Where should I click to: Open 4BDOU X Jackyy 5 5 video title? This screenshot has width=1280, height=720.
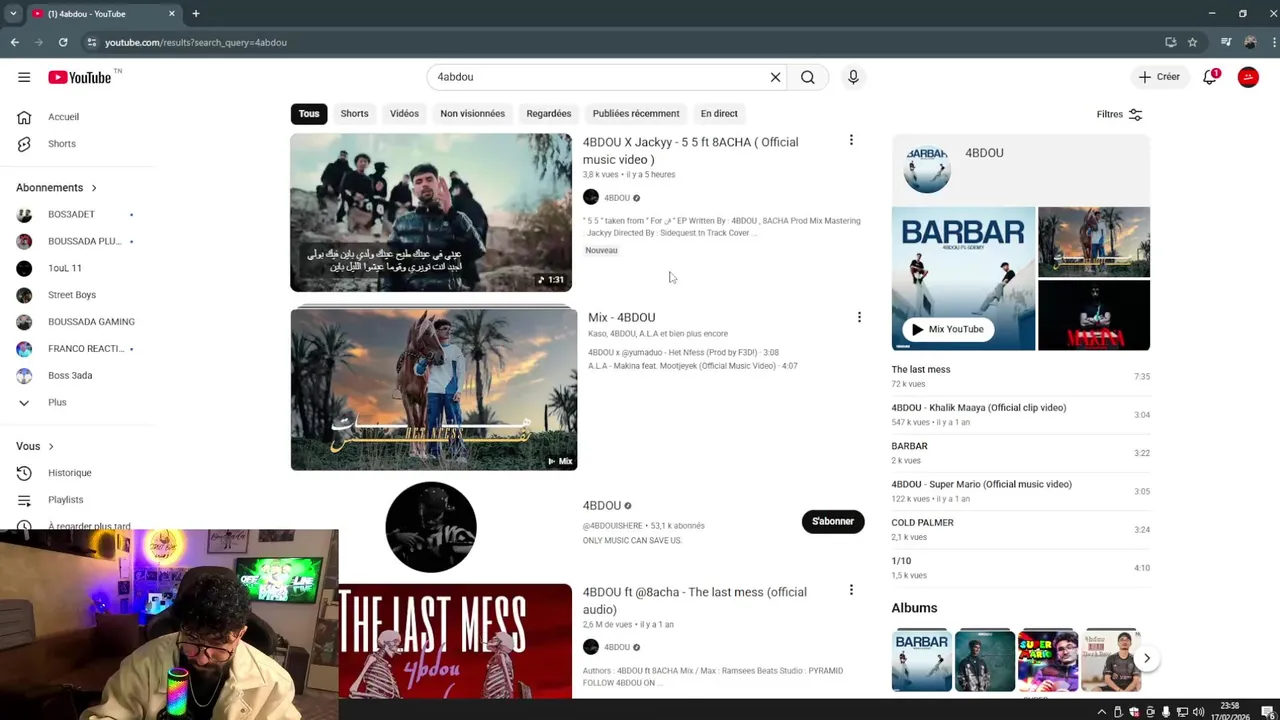(691, 151)
